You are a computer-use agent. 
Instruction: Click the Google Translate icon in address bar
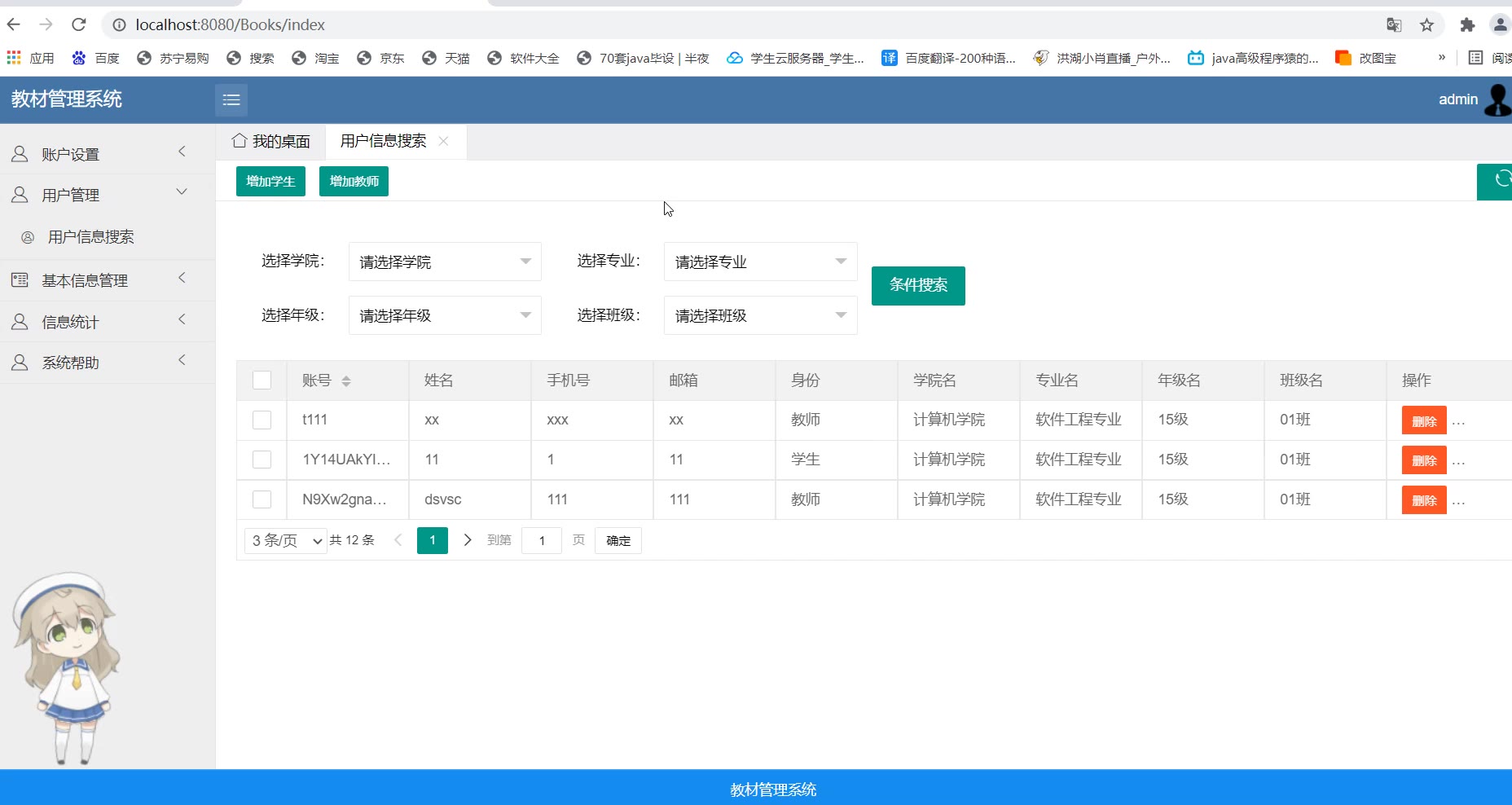(1394, 25)
